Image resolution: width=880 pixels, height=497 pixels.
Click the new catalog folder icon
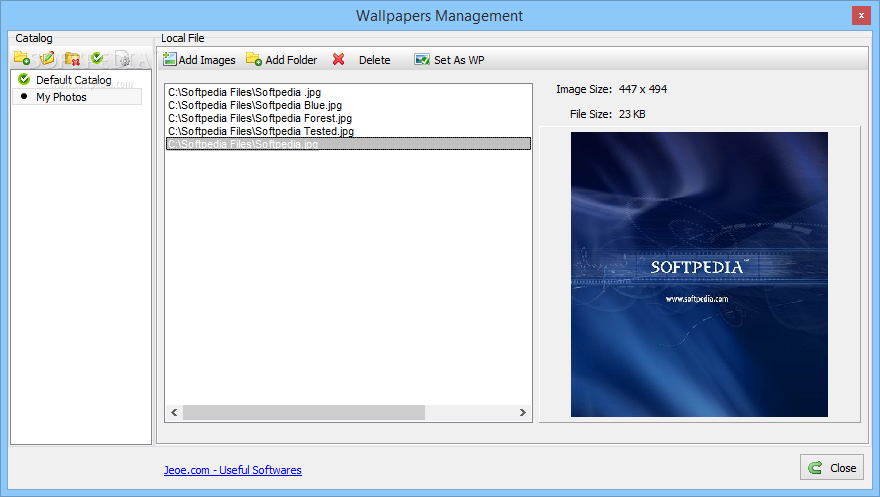tap(22, 58)
